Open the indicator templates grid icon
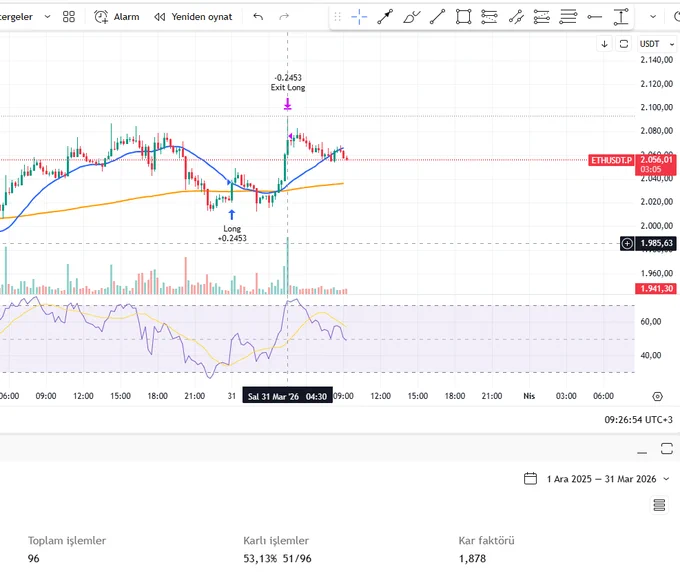Viewport: 680px width, 576px height. [69, 17]
